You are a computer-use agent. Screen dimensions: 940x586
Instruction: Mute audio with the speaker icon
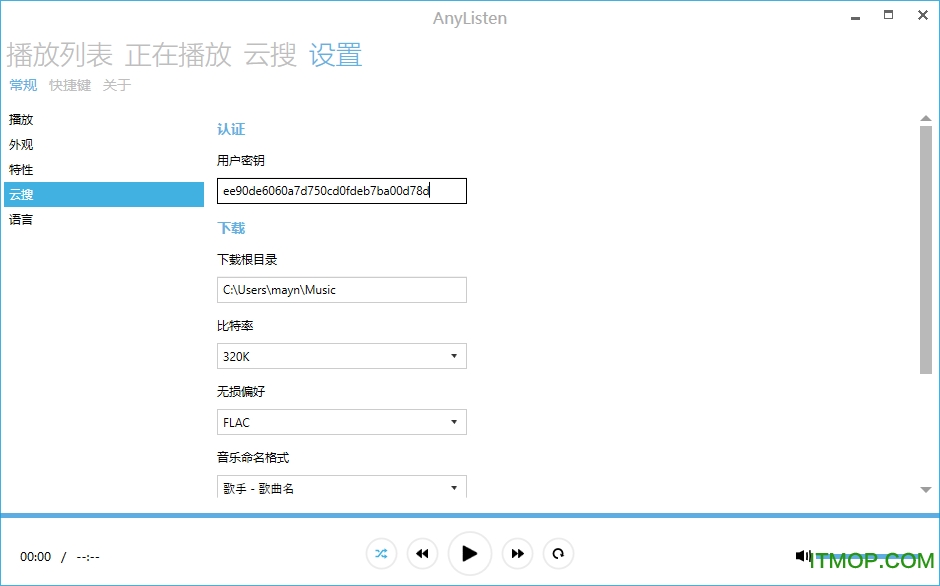pyautogui.click(x=802, y=556)
